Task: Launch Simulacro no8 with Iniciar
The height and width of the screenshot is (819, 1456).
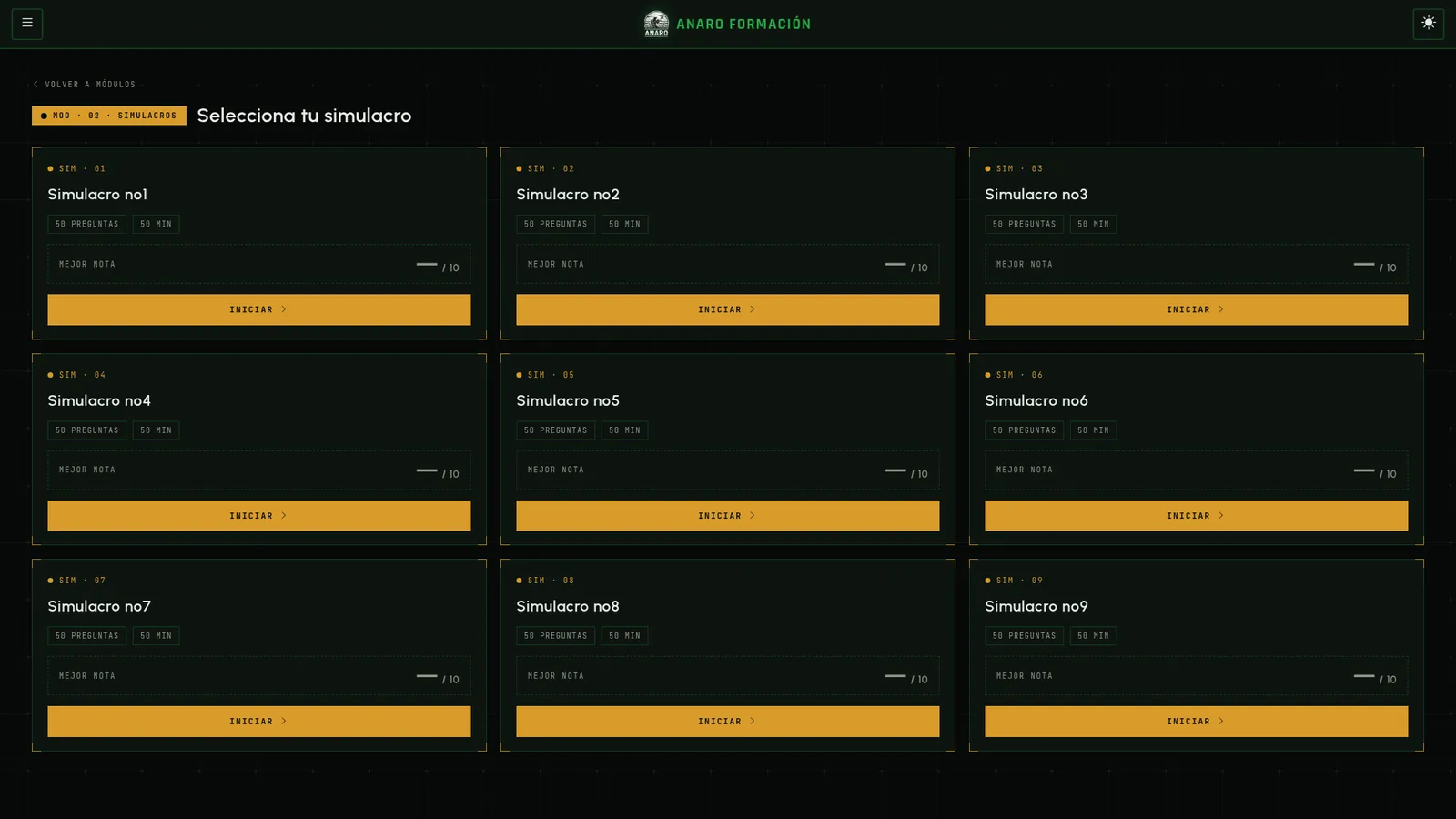Action: (x=728, y=722)
